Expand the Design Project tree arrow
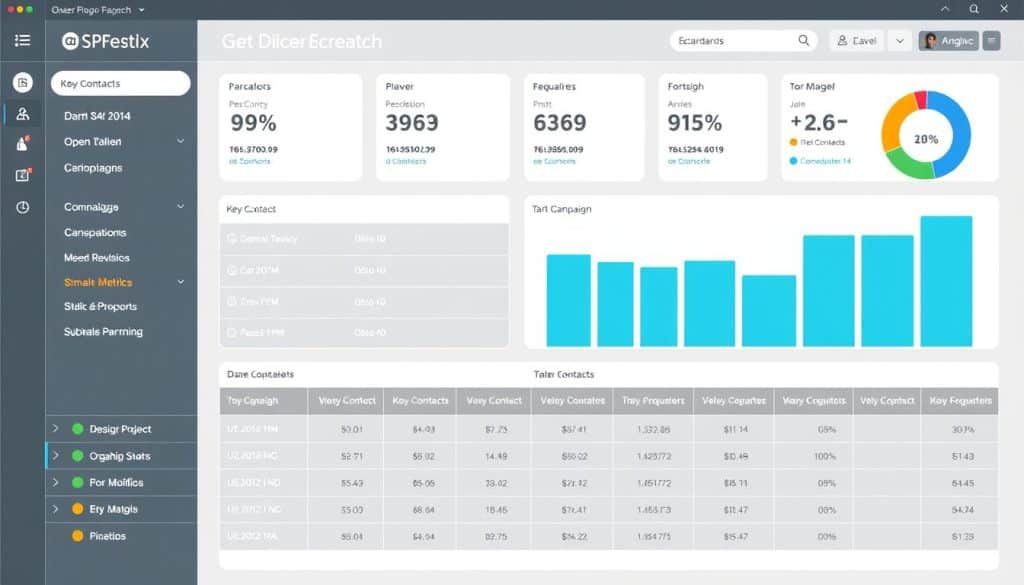Screen dimensions: 1024x585 (56, 429)
